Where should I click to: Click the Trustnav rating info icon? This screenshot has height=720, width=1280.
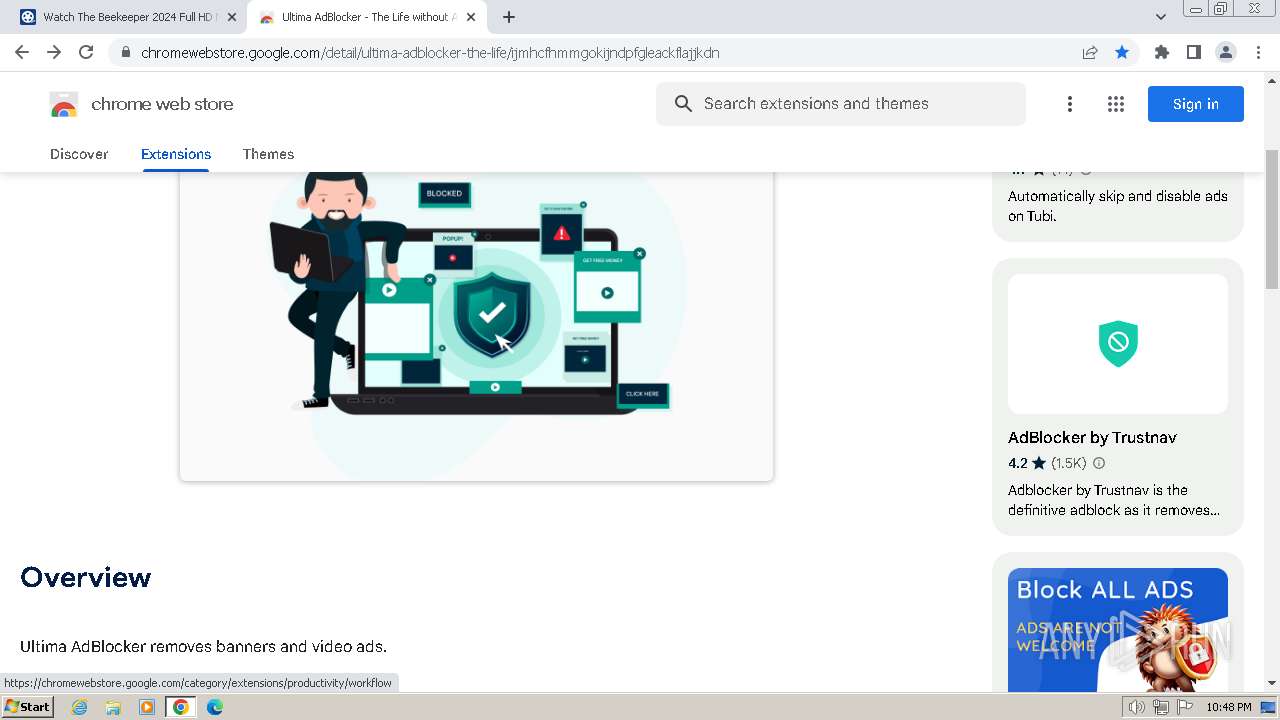click(1099, 463)
